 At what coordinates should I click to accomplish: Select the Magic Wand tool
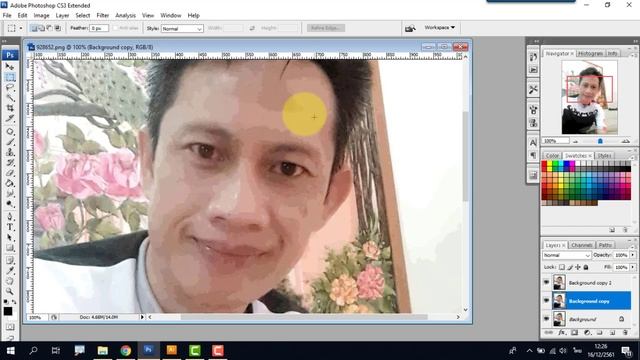[10, 98]
